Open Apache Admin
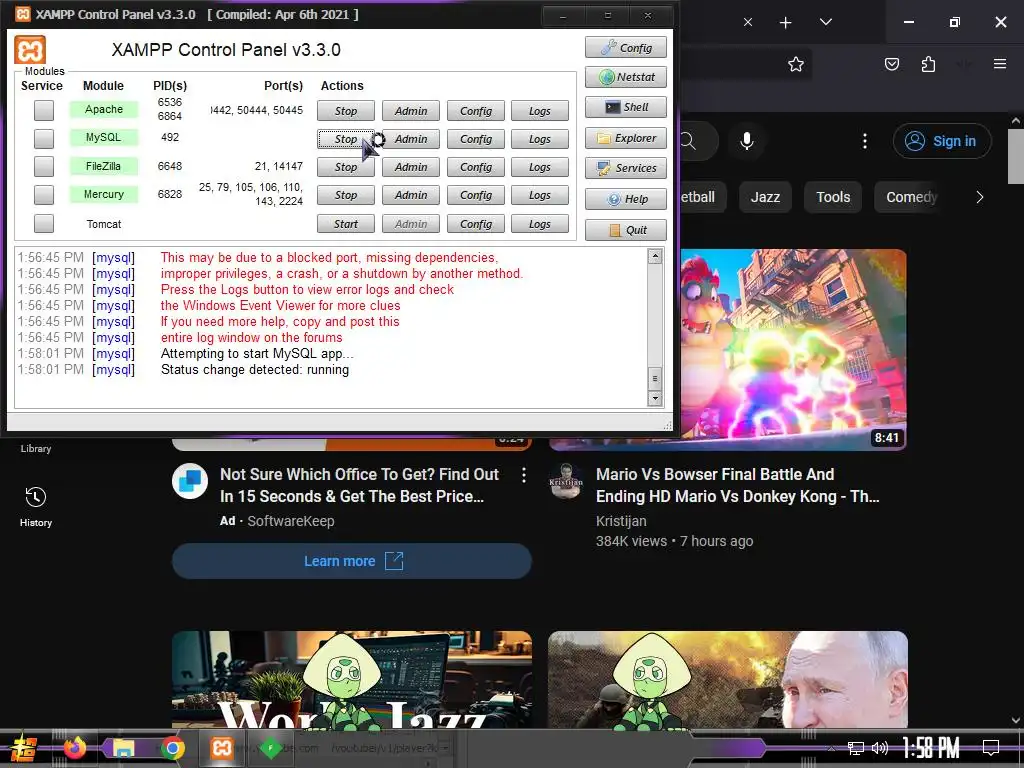 [411, 111]
